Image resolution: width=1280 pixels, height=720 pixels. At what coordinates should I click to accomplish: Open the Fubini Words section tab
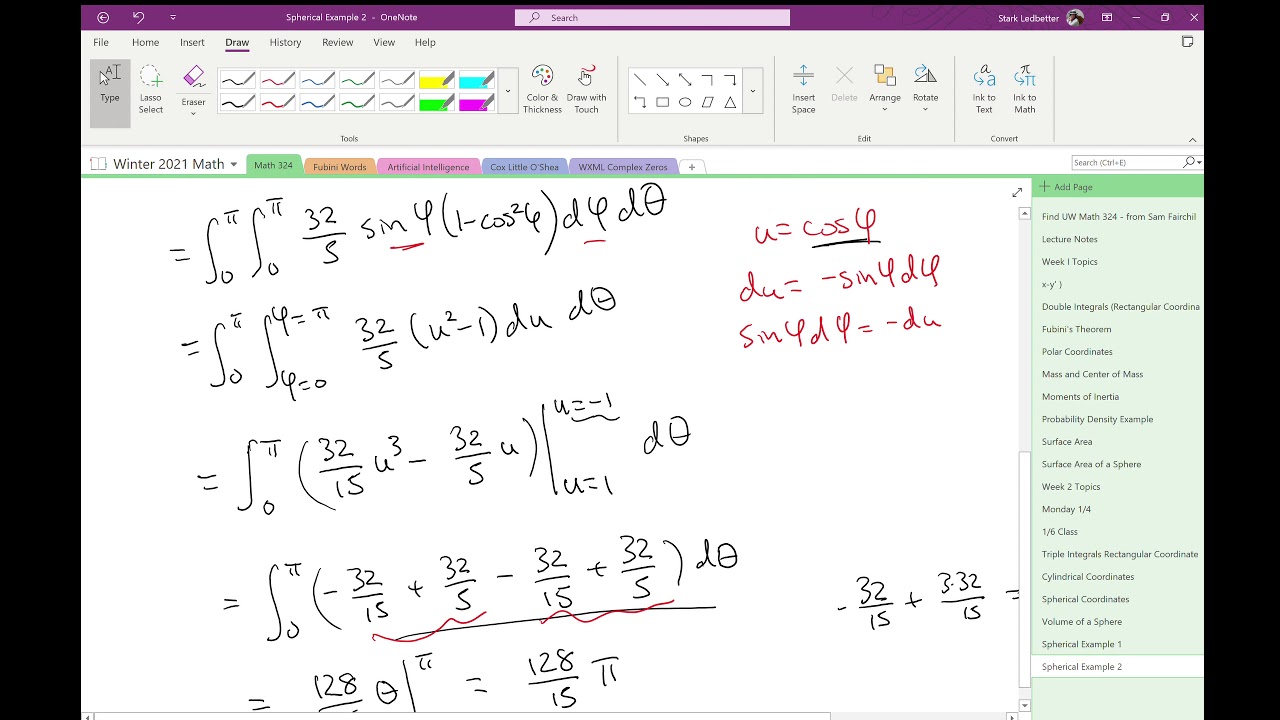click(x=339, y=167)
